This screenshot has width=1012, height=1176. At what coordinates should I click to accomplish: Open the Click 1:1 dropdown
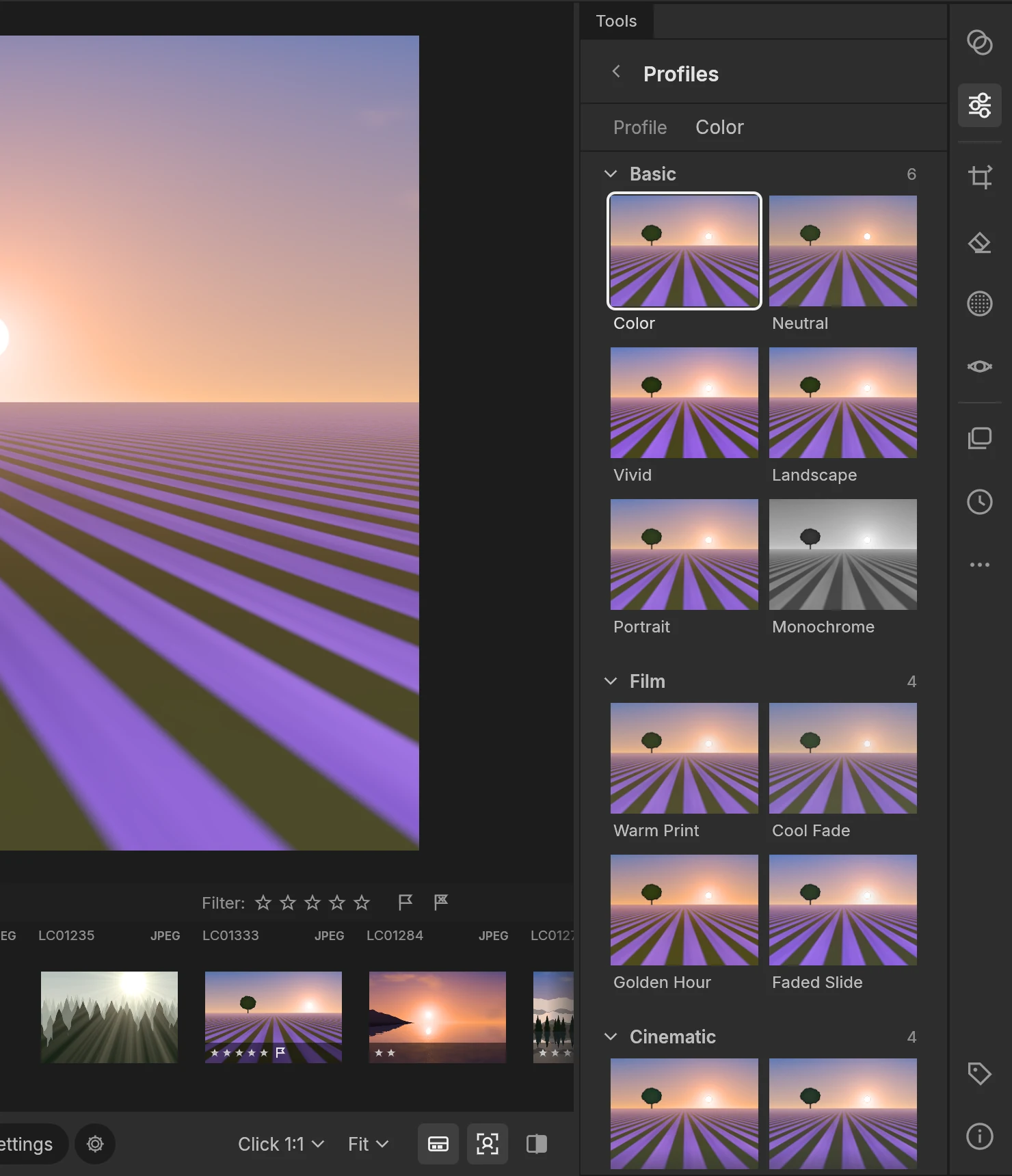[281, 1144]
